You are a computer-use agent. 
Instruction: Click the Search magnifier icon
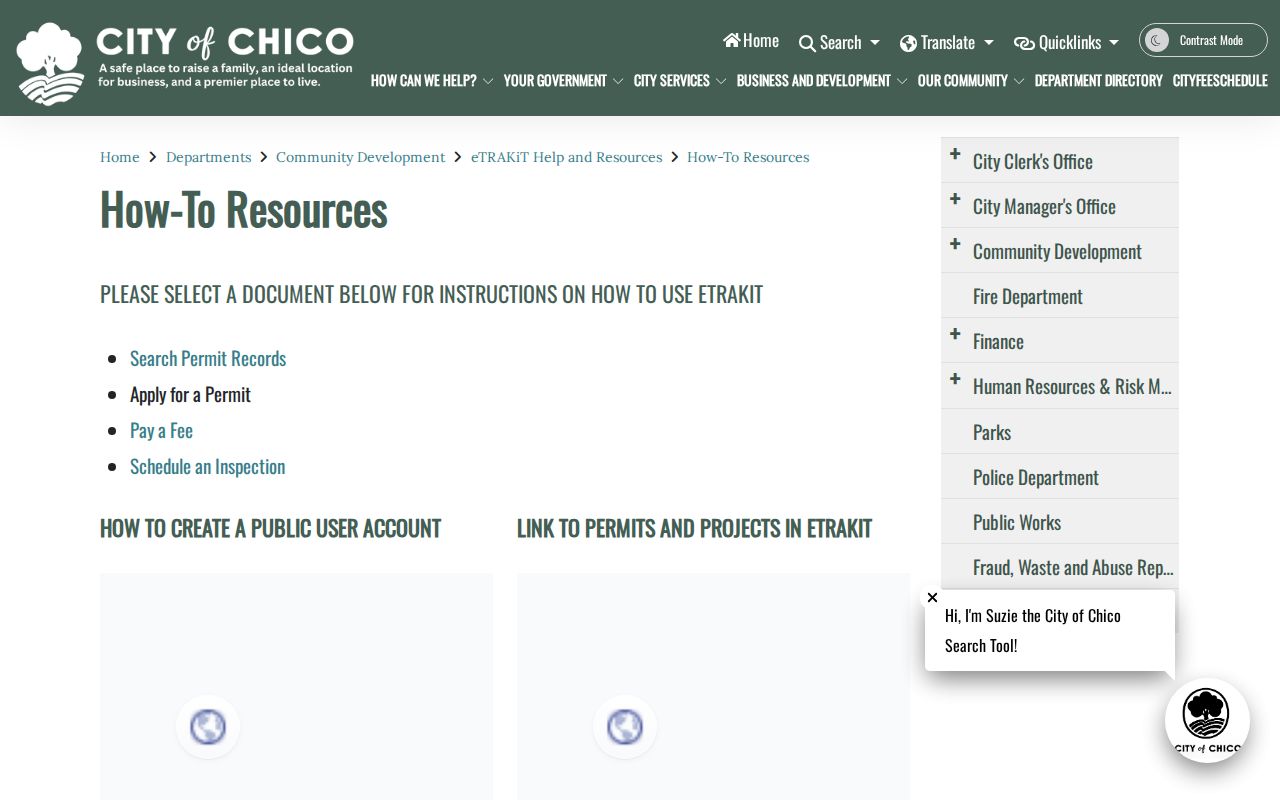pyautogui.click(x=807, y=43)
